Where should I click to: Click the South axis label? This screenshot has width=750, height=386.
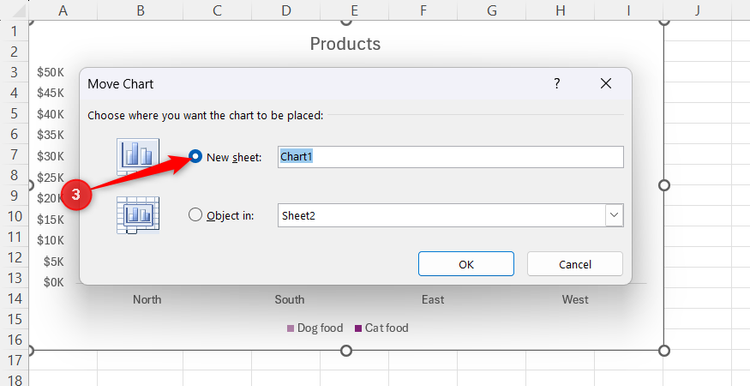[289, 299]
